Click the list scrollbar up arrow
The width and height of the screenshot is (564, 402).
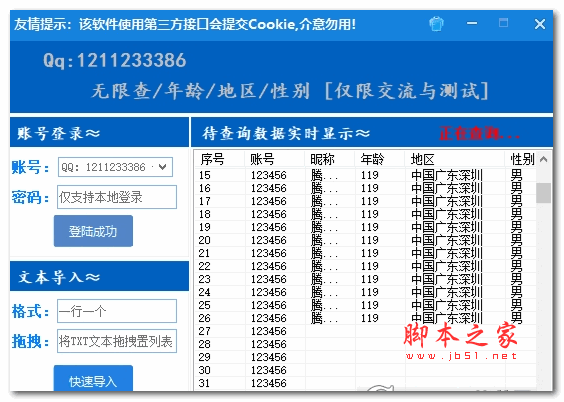pos(543,159)
